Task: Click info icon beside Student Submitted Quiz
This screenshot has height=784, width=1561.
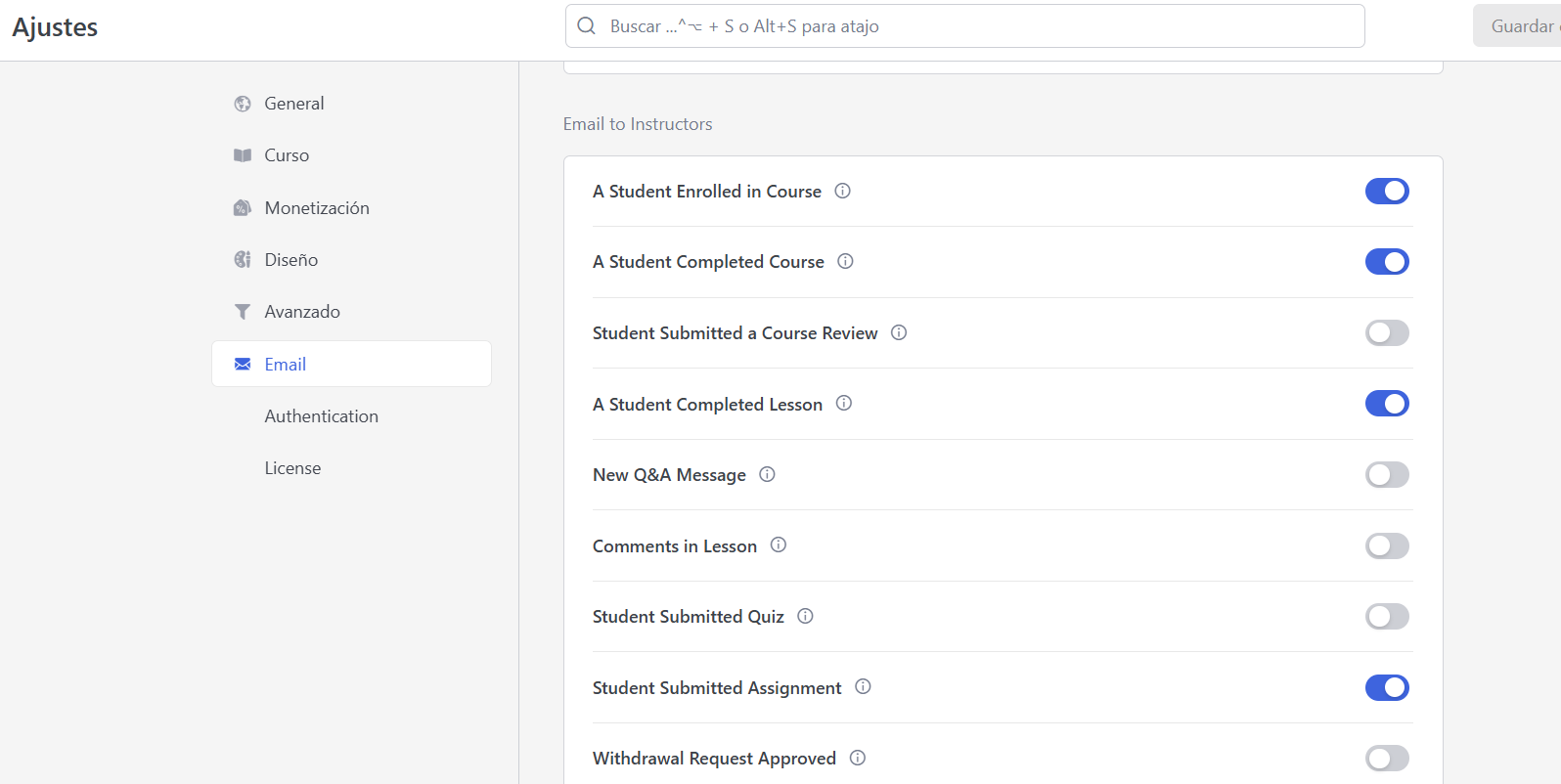Action: (x=805, y=617)
